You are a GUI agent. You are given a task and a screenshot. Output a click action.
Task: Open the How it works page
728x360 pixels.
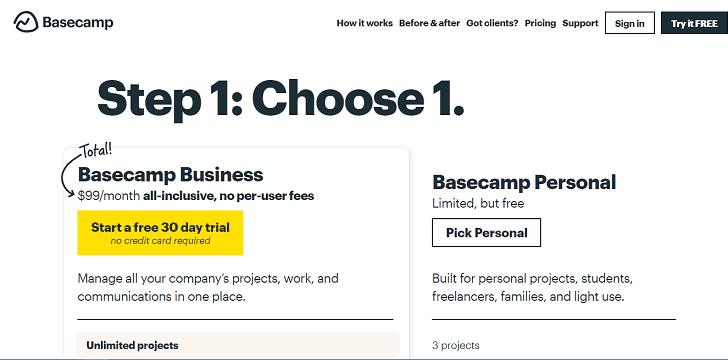pos(364,23)
